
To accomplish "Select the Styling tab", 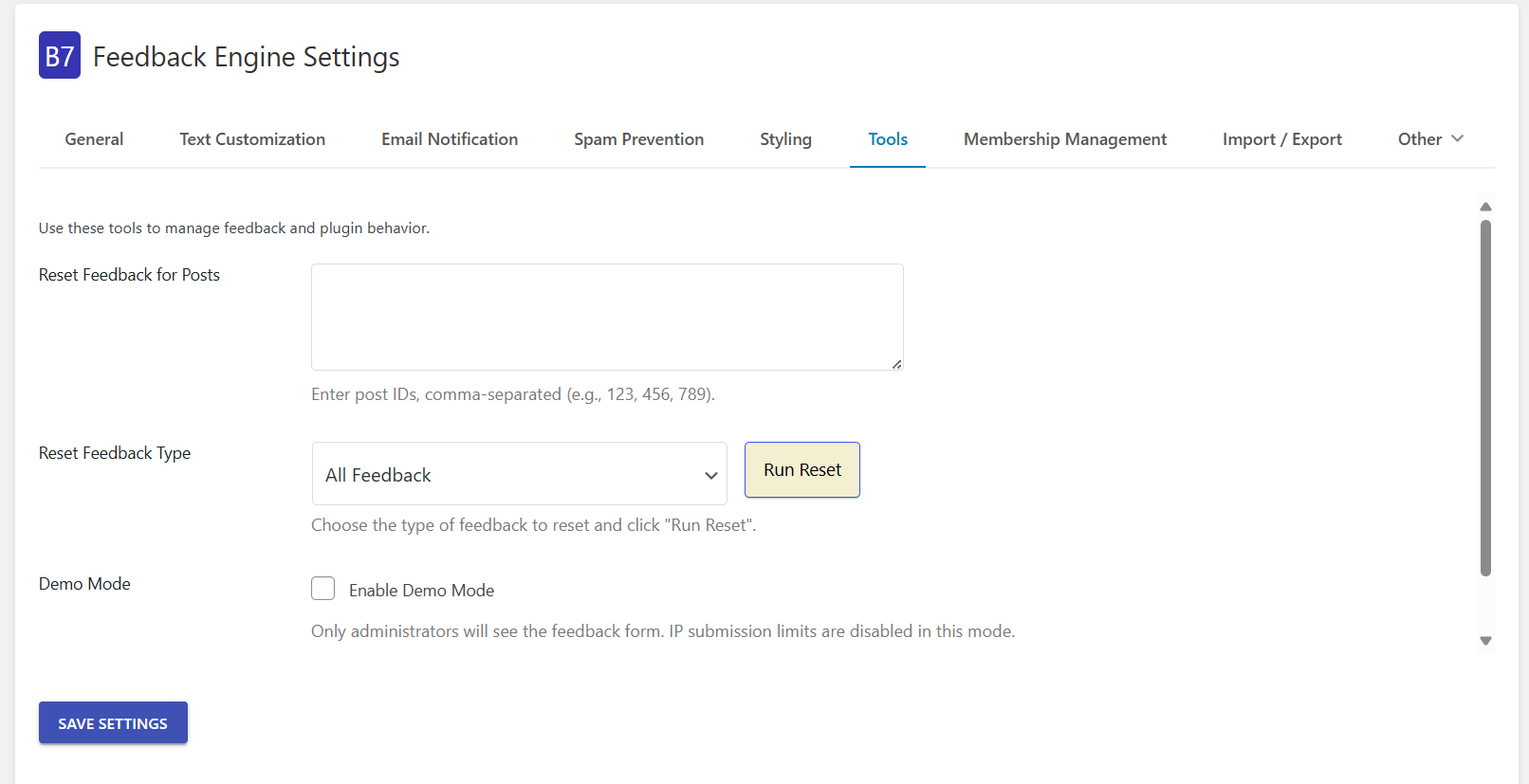I will (785, 139).
